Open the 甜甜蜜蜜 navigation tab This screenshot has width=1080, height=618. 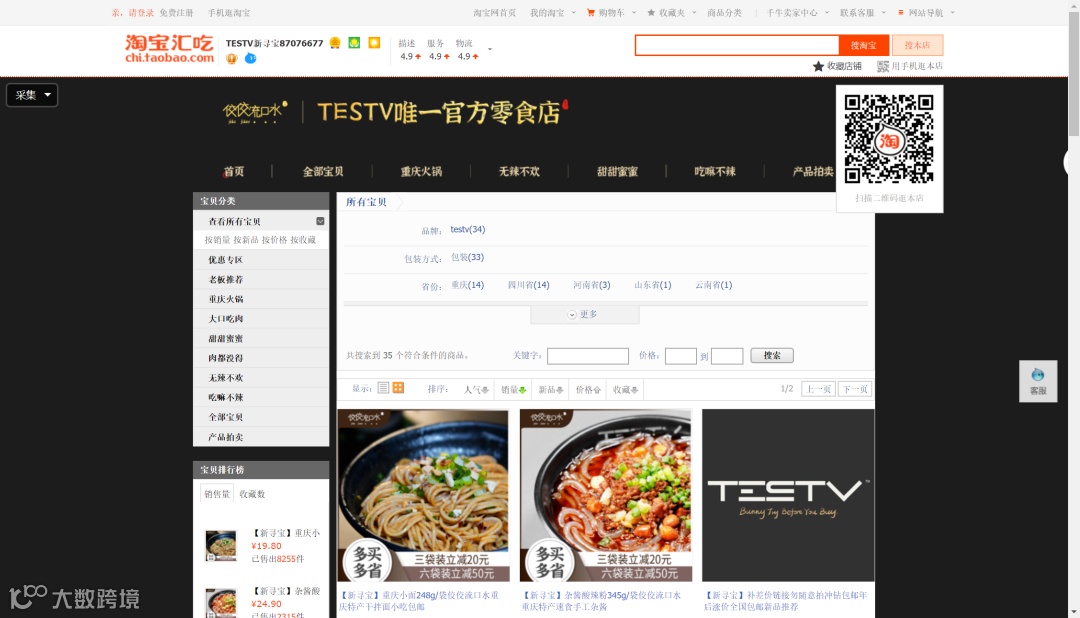[x=617, y=171]
